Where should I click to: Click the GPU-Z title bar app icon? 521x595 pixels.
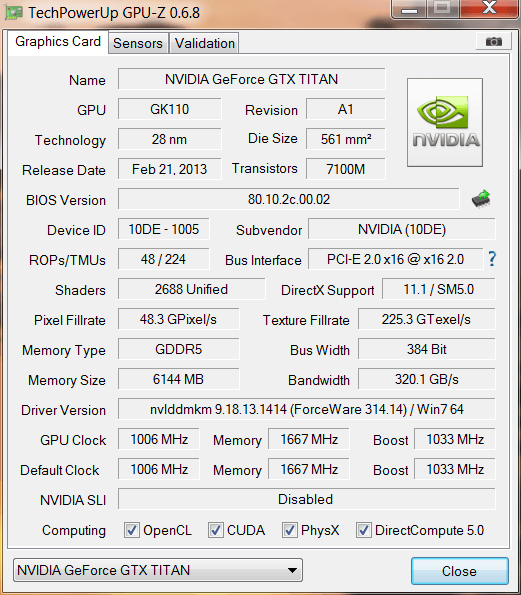point(14,13)
